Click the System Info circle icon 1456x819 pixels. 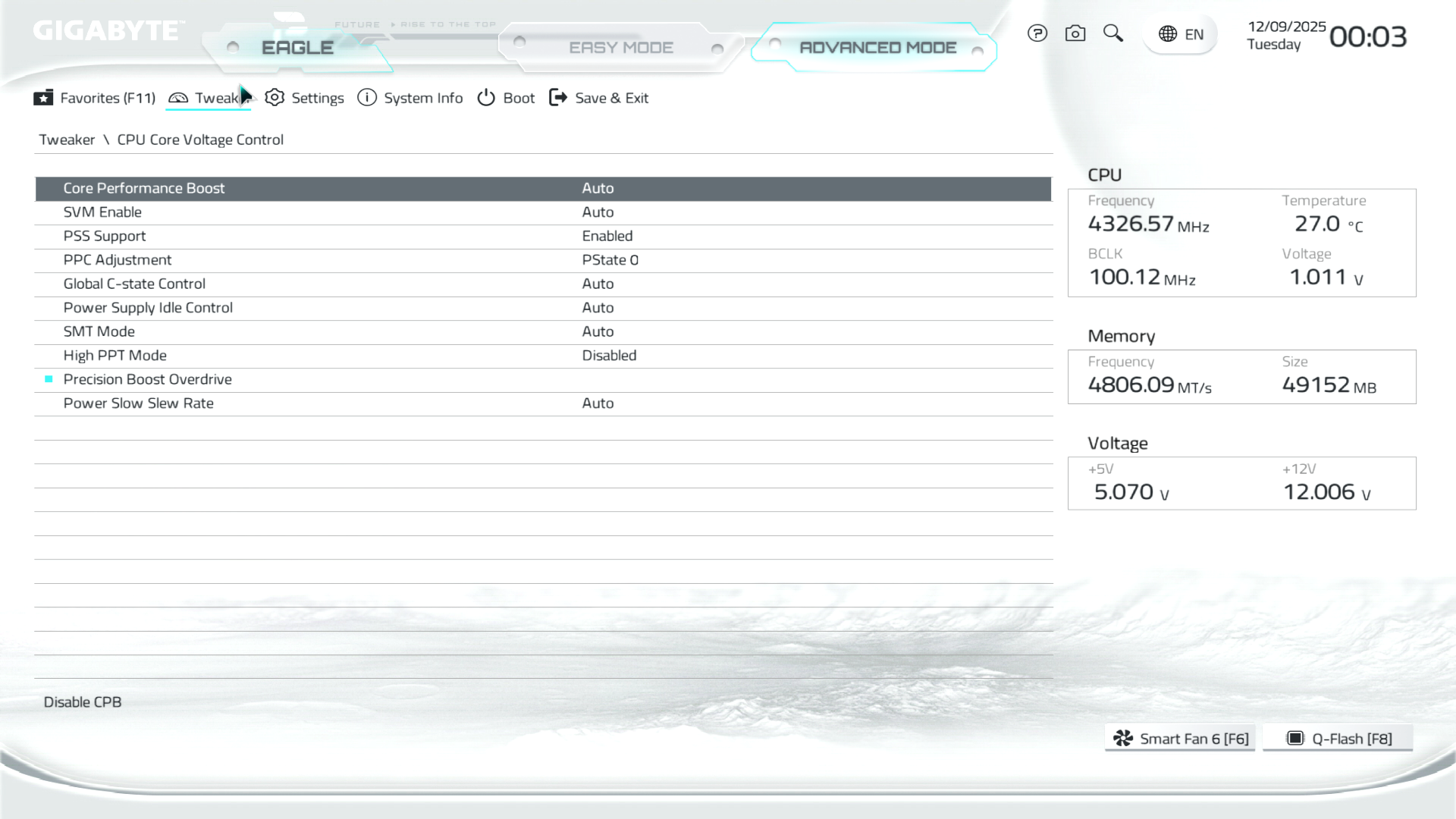[x=367, y=98]
